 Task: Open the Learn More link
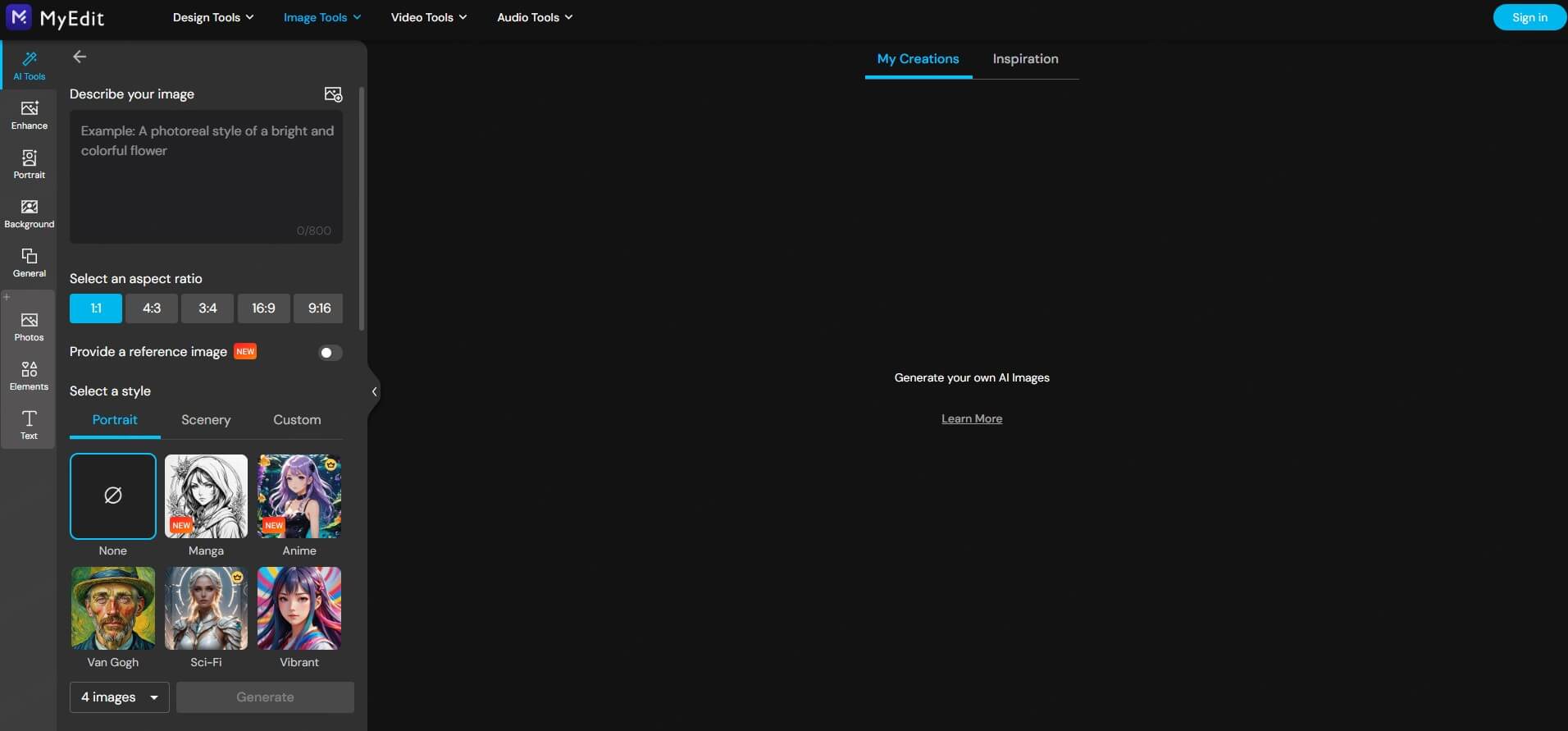(972, 418)
